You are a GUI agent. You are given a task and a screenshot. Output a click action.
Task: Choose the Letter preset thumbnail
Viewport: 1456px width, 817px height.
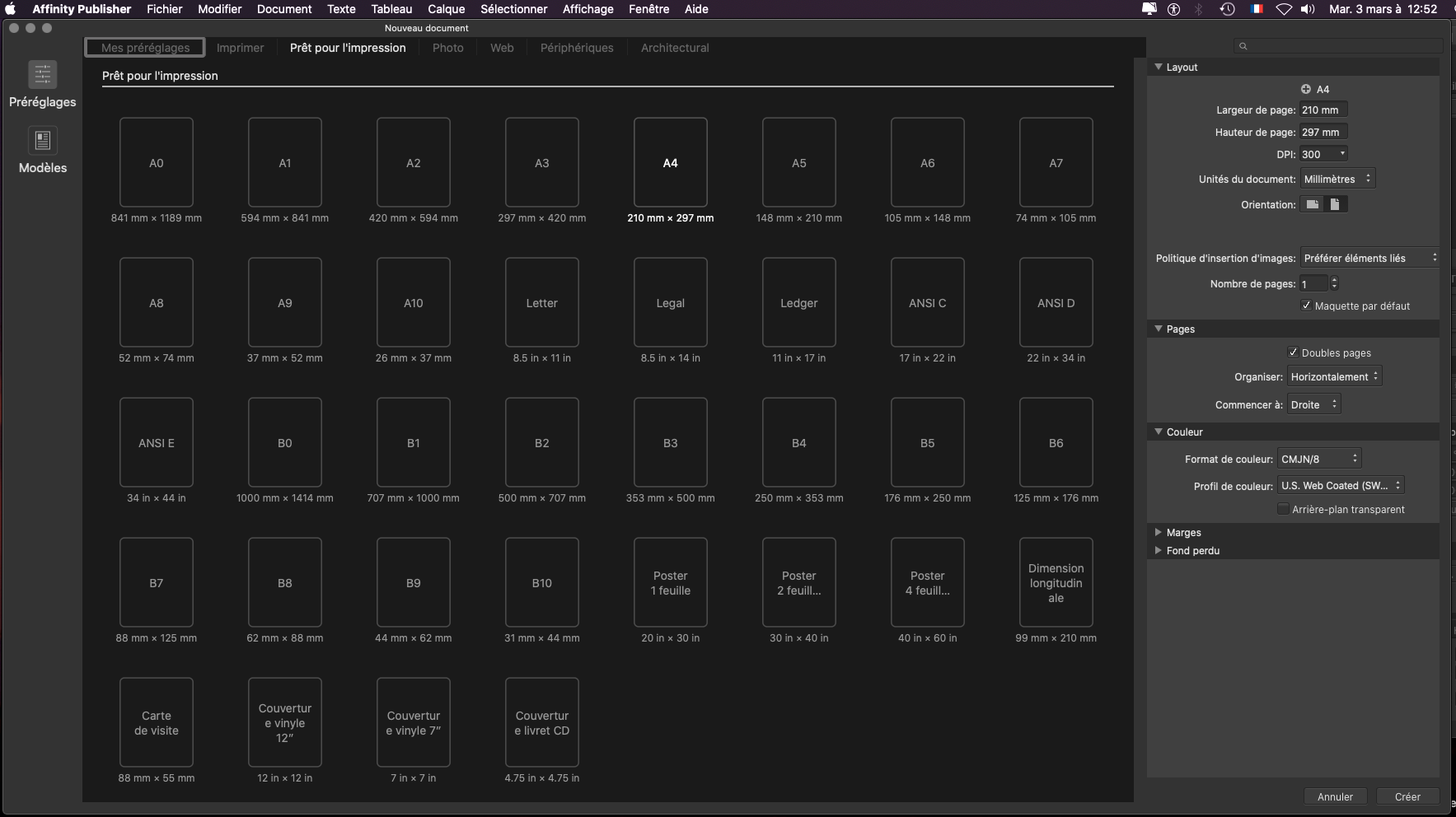542,302
